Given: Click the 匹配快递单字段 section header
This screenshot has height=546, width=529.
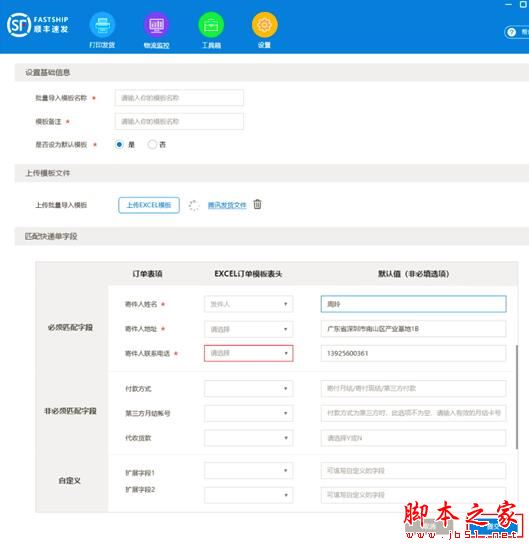Looking at the screenshot, I should pos(272,236).
